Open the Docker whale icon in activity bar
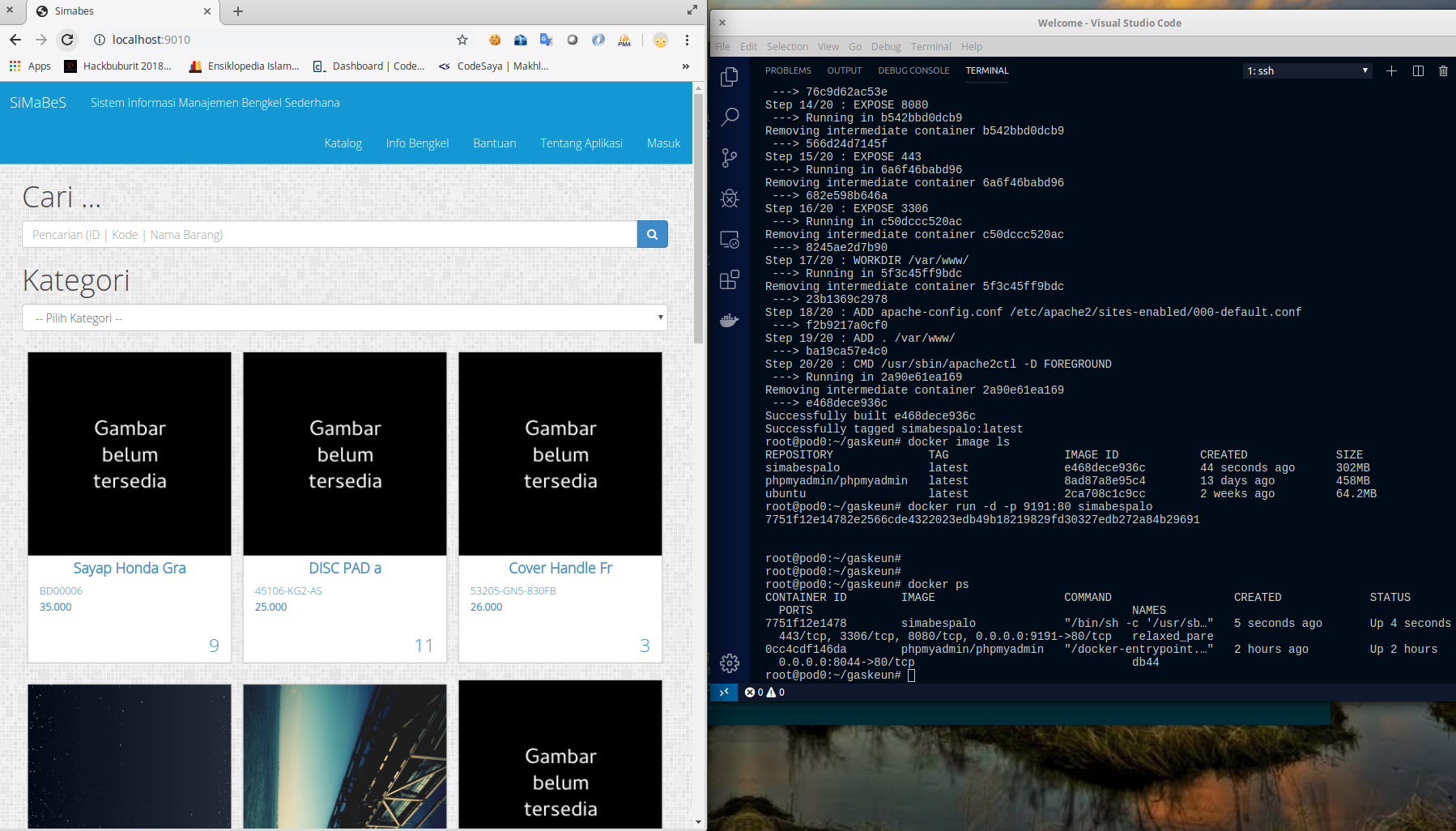 tap(730, 321)
